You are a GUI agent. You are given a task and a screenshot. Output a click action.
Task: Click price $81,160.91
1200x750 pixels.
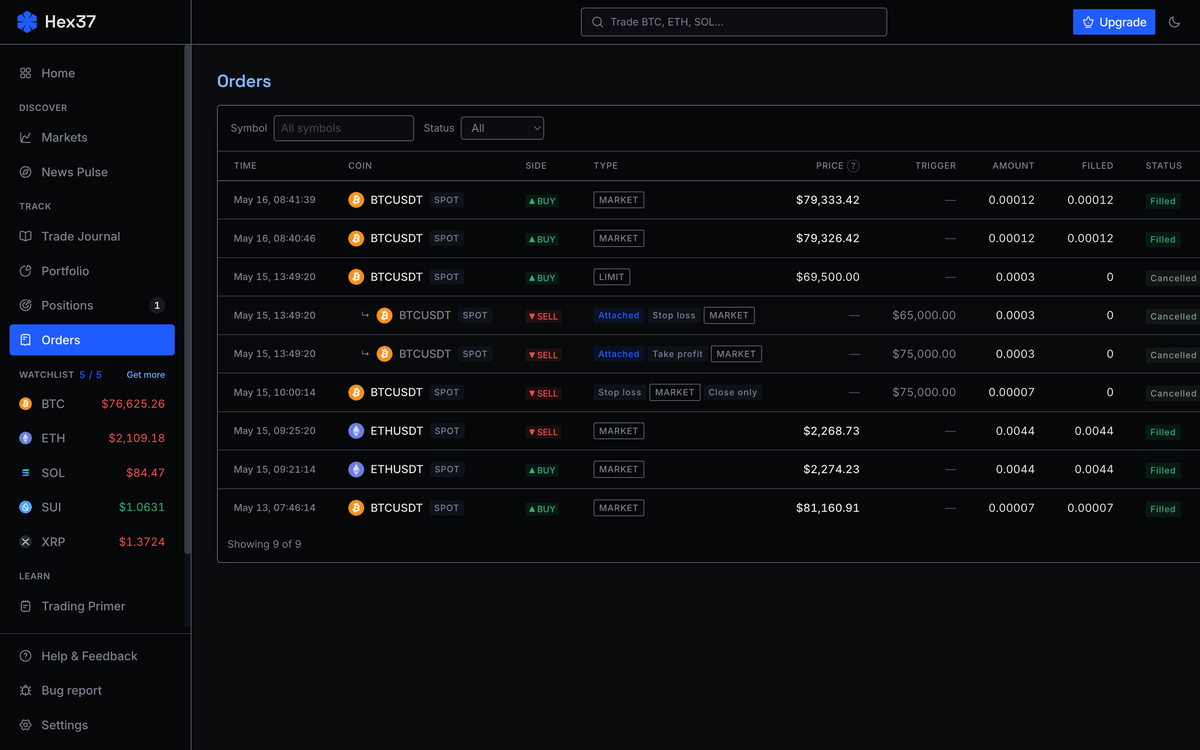[828, 508]
